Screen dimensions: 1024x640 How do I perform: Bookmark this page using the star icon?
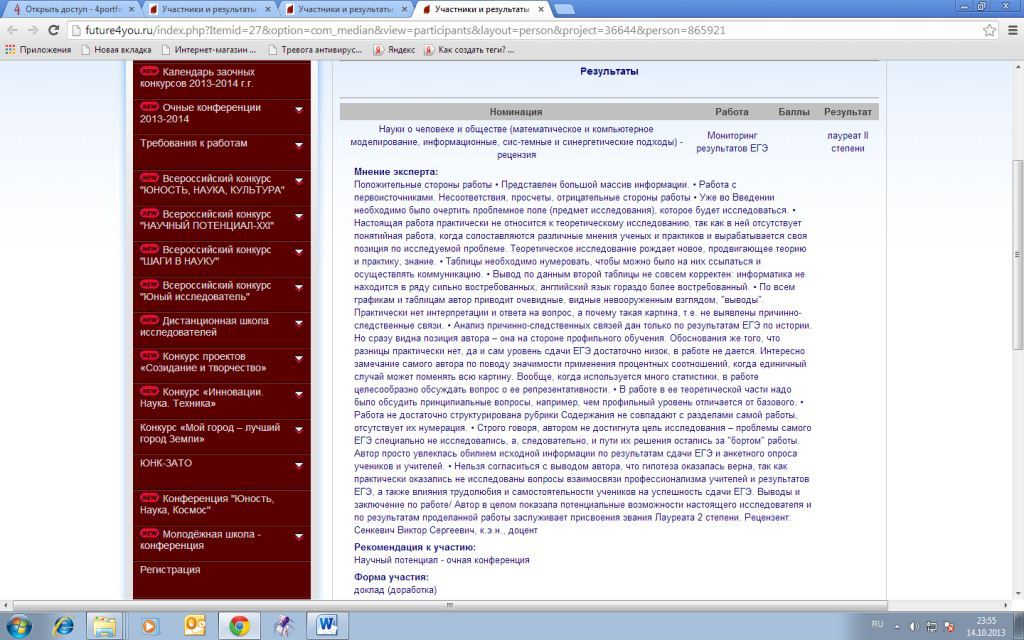pyautogui.click(x=989, y=30)
